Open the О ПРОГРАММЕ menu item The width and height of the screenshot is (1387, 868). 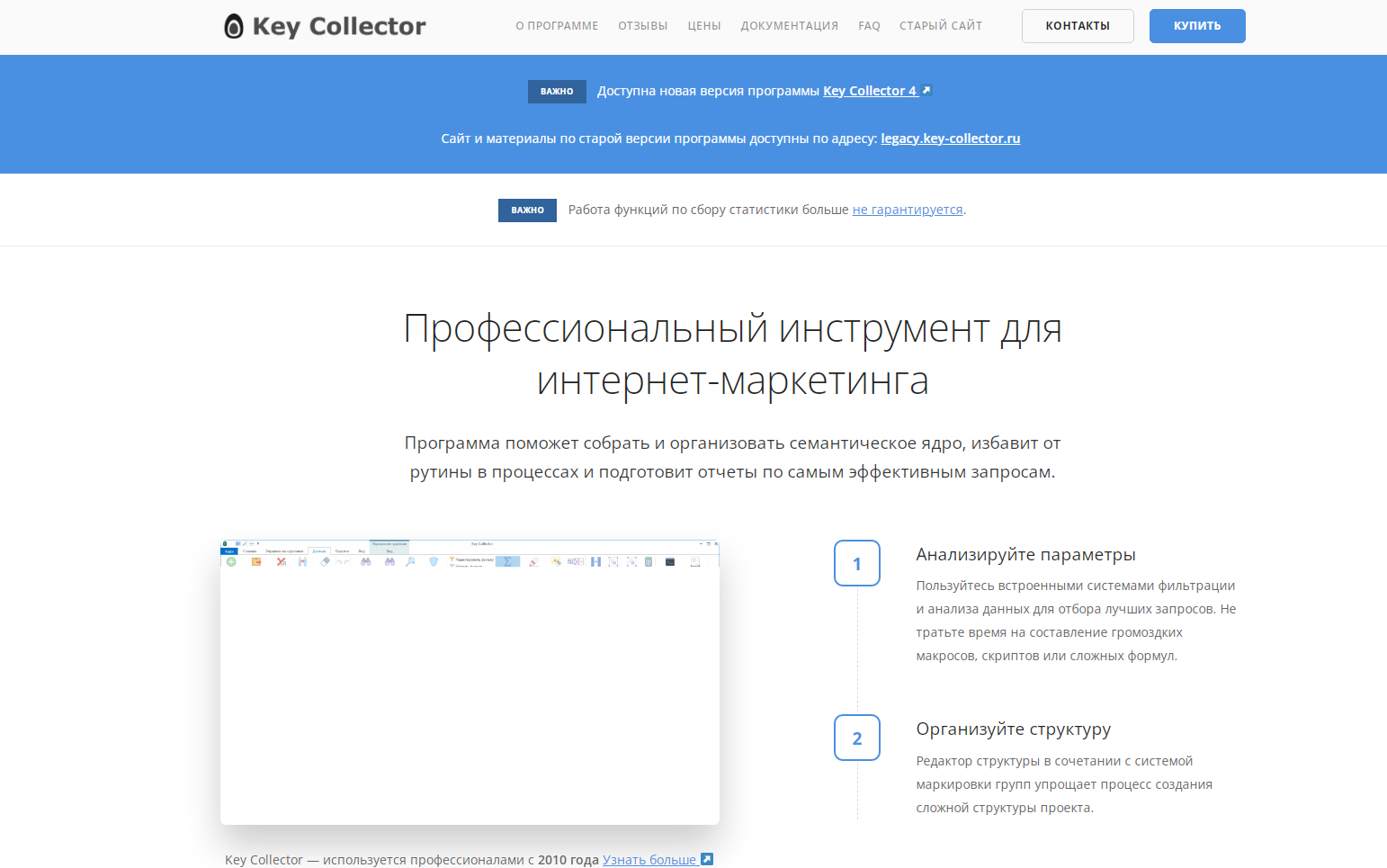pyautogui.click(x=557, y=26)
